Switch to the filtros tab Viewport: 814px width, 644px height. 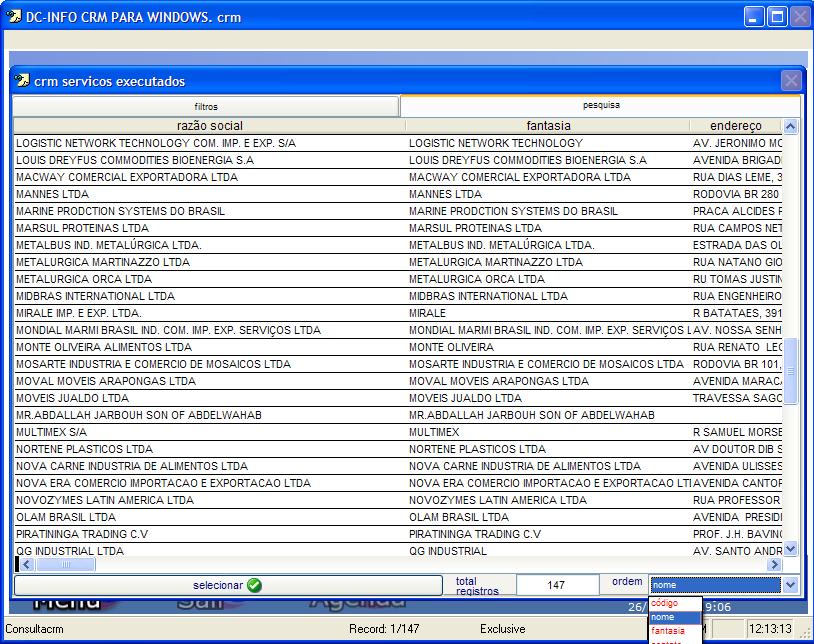[206, 106]
